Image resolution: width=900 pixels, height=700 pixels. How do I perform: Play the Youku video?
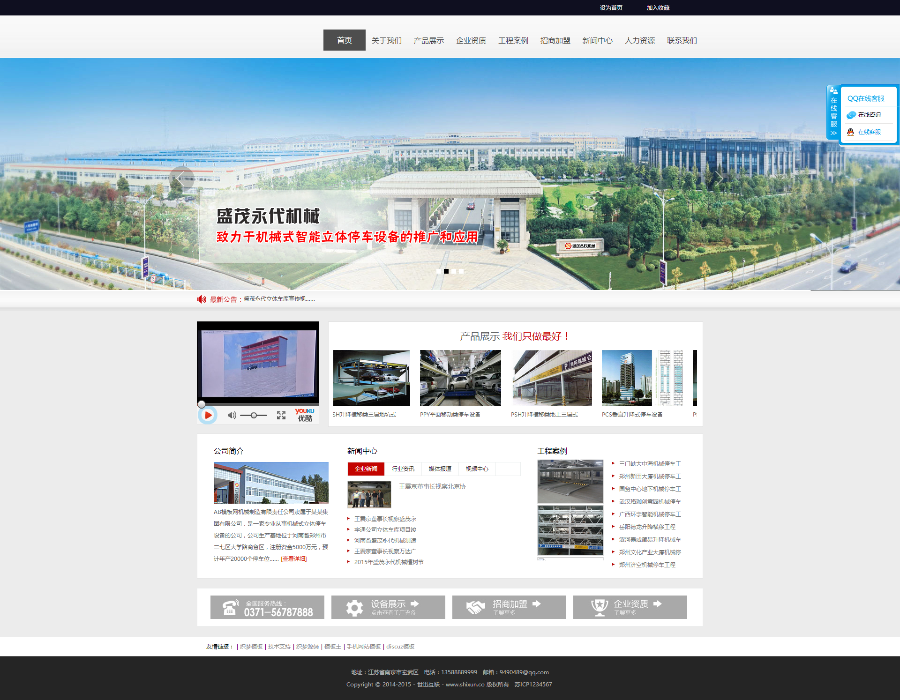click(x=208, y=415)
